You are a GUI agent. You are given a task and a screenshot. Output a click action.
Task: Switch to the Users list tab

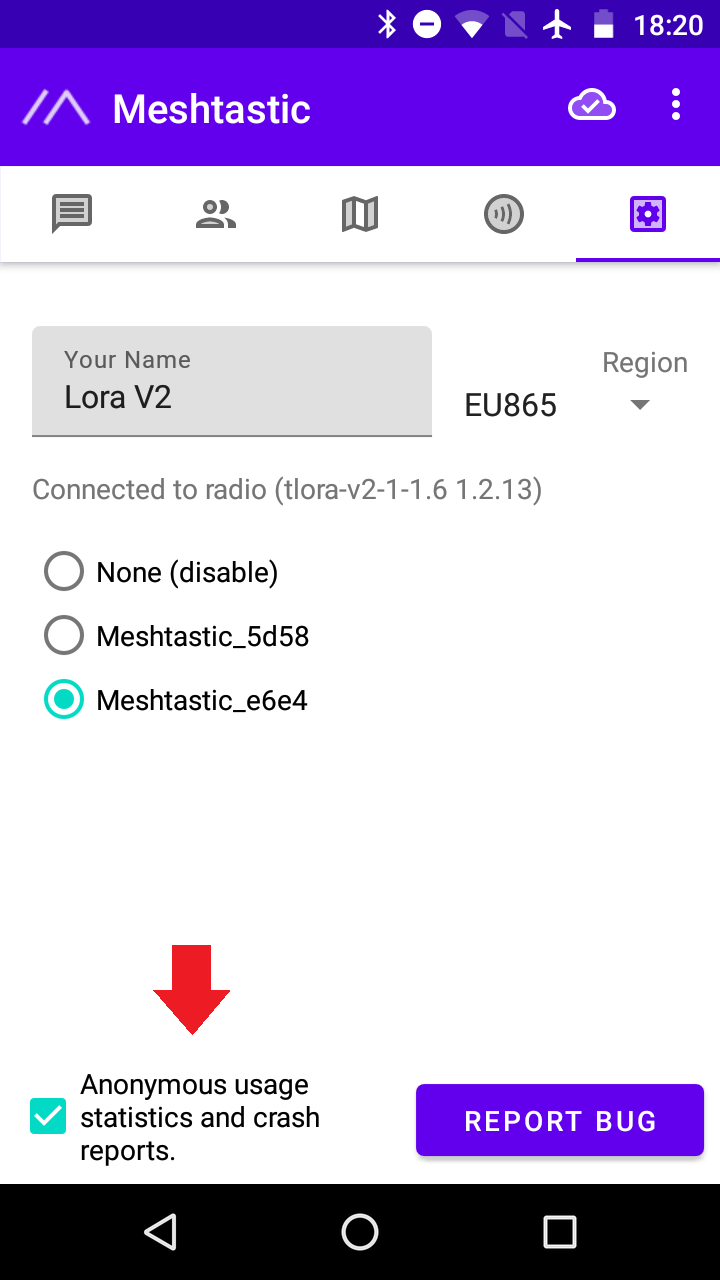point(216,214)
